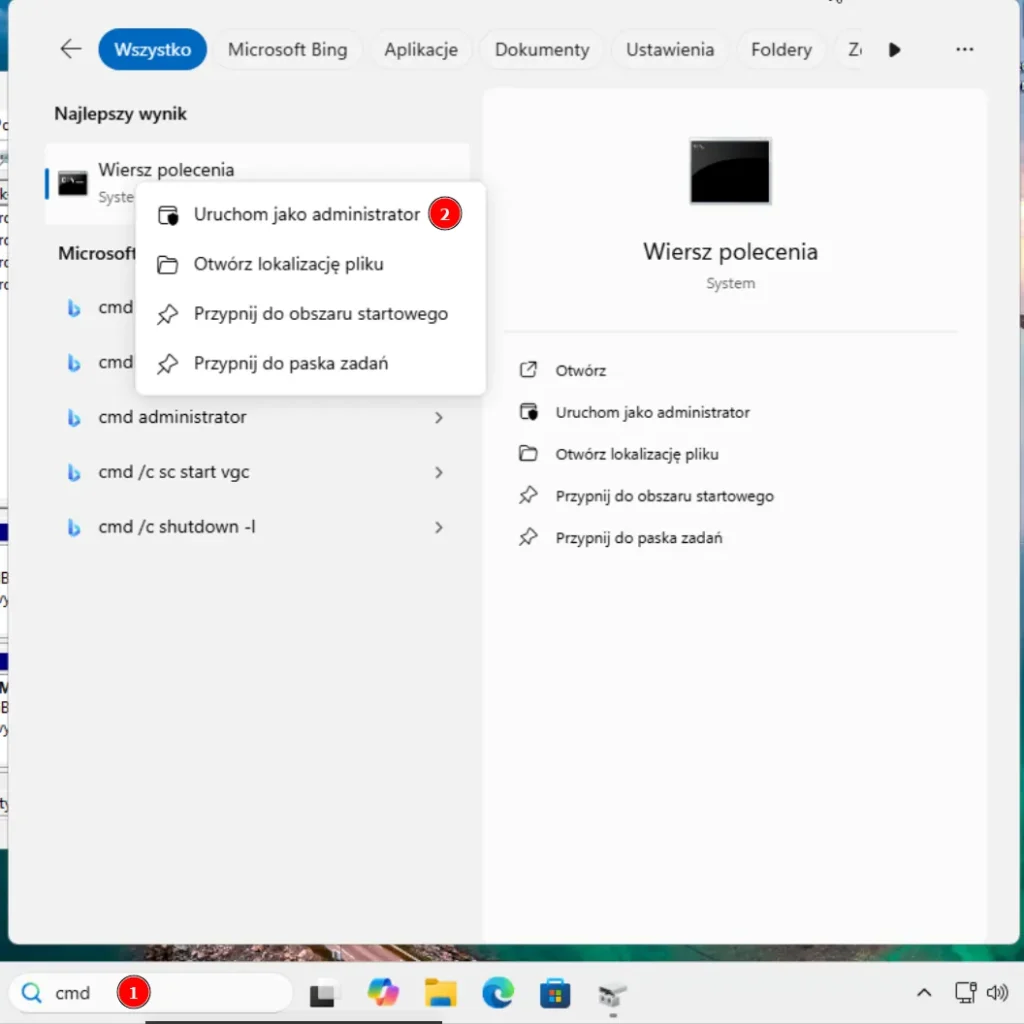Image resolution: width=1024 pixels, height=1024 pixels.
Task: Click the back arrow in search panel
Action: pos(70,49)
